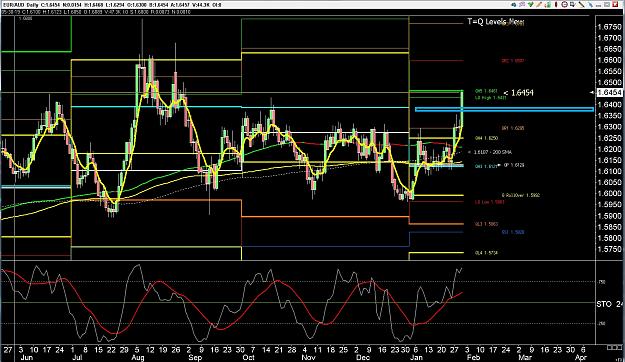The width and height of the screenshot is (625, 362).
Task: Click 1.6600 on the price axis
Action: (609, 60)
